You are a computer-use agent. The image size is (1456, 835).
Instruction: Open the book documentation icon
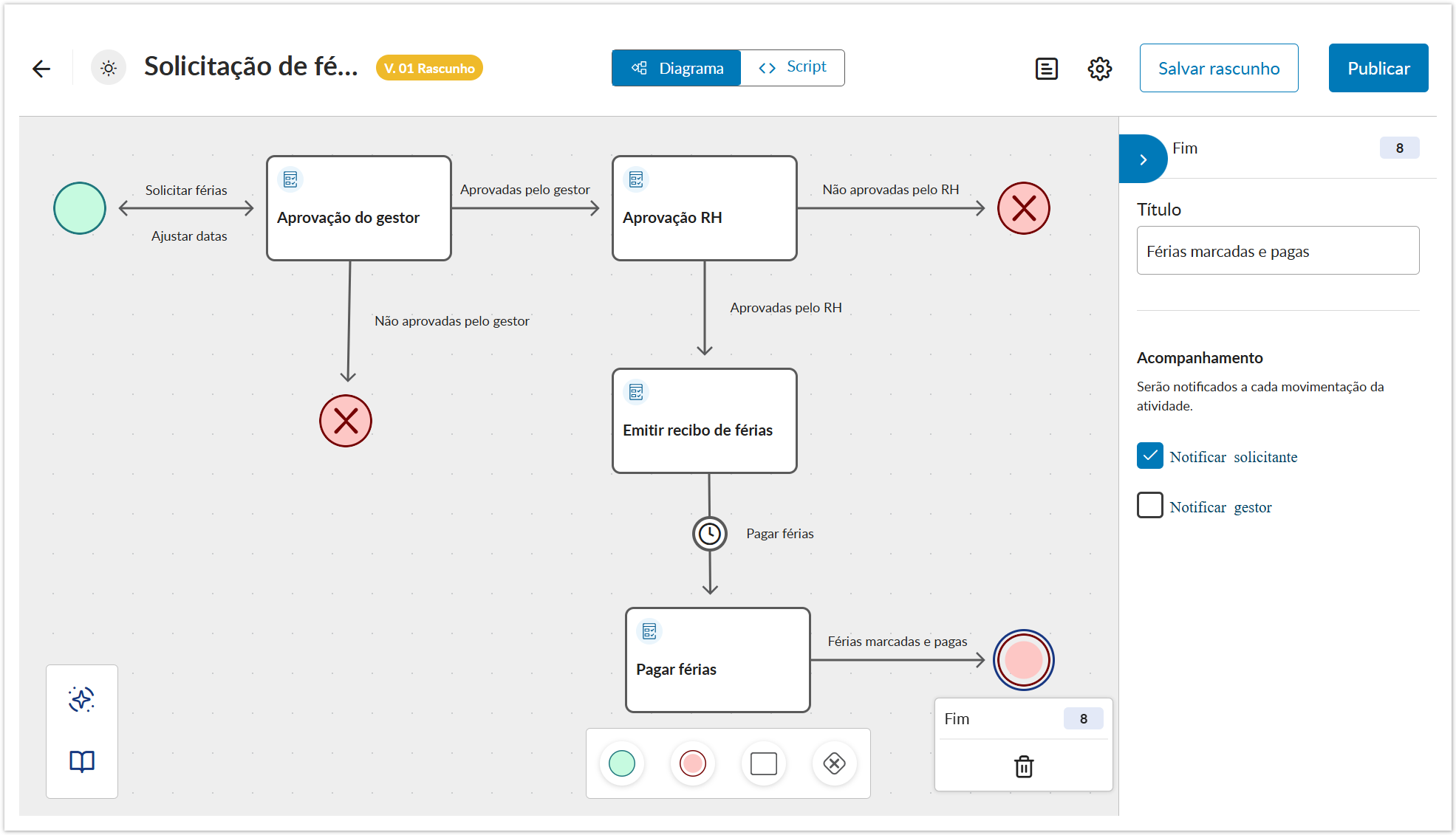coord(82,761)
